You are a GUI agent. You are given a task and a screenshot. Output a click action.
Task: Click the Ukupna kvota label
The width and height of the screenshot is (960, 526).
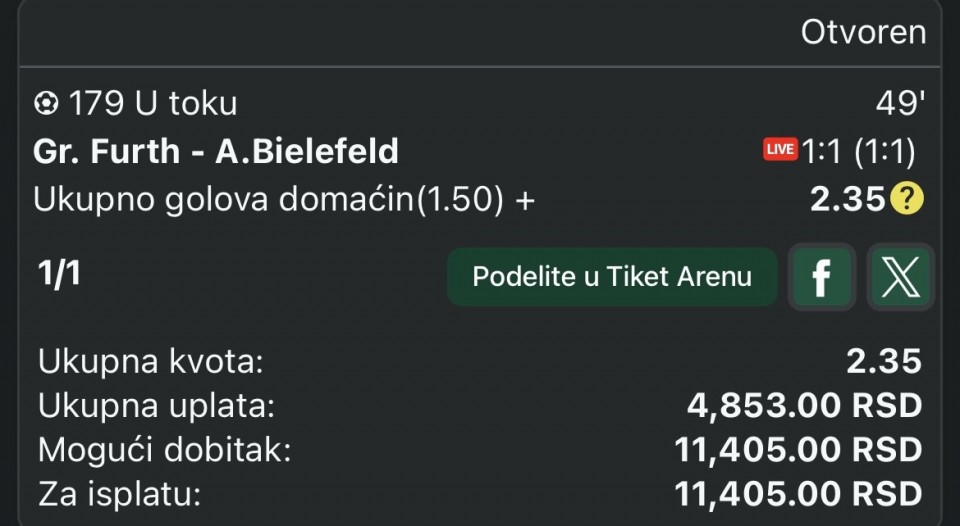(x=150, y=362)
